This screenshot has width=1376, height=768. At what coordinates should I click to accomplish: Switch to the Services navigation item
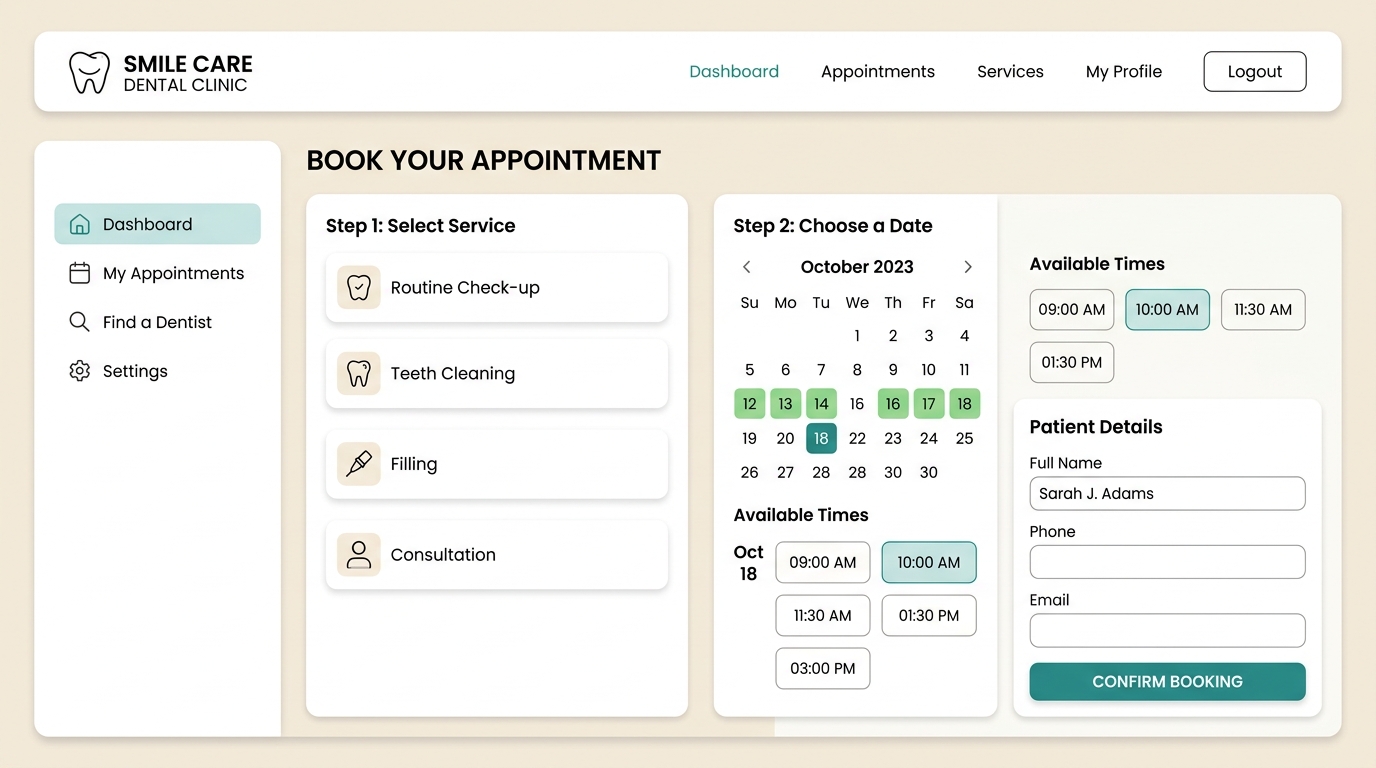click(1010, 72)
